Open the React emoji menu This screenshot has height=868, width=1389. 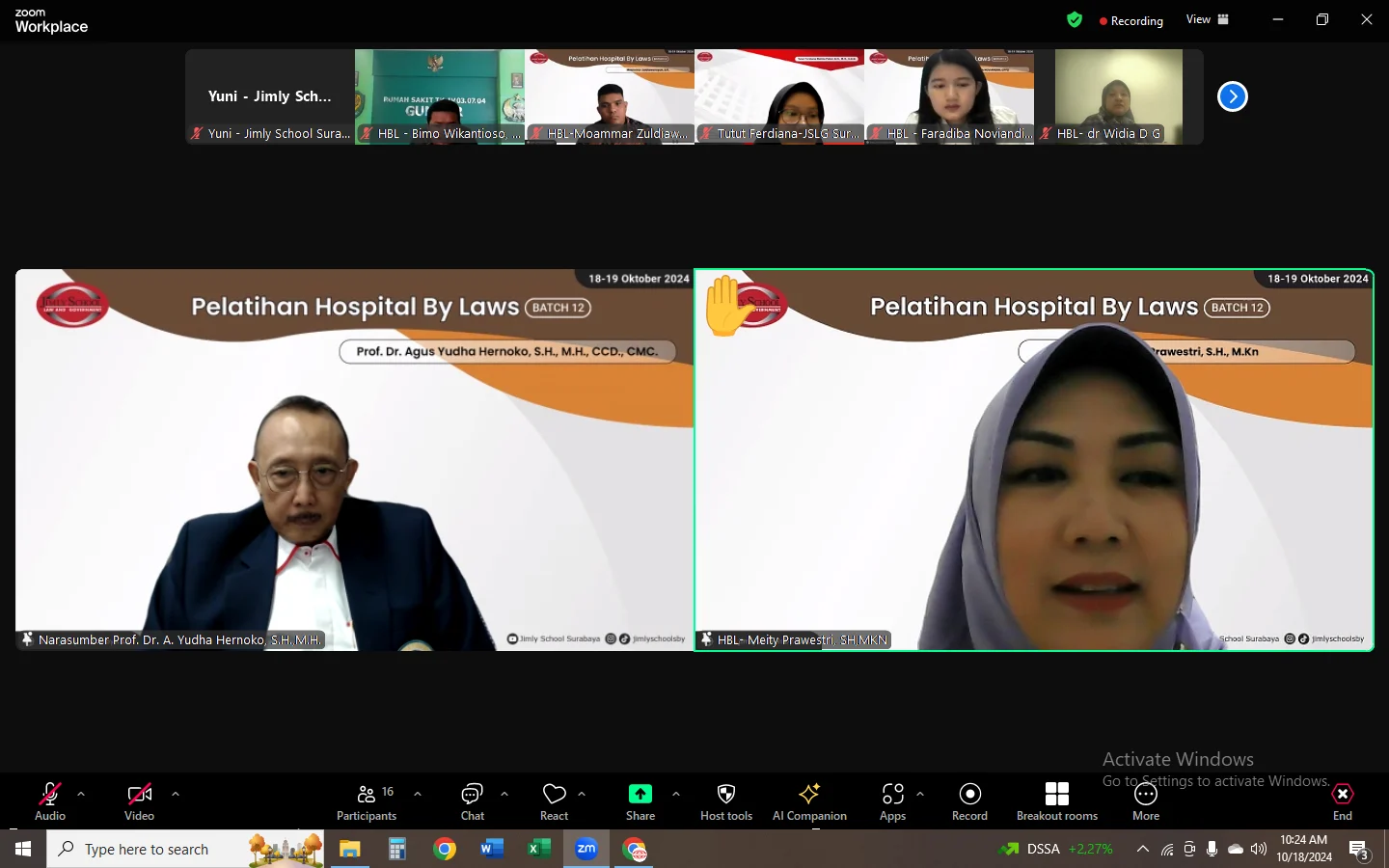pyautogui.click(x=555, y=800)
